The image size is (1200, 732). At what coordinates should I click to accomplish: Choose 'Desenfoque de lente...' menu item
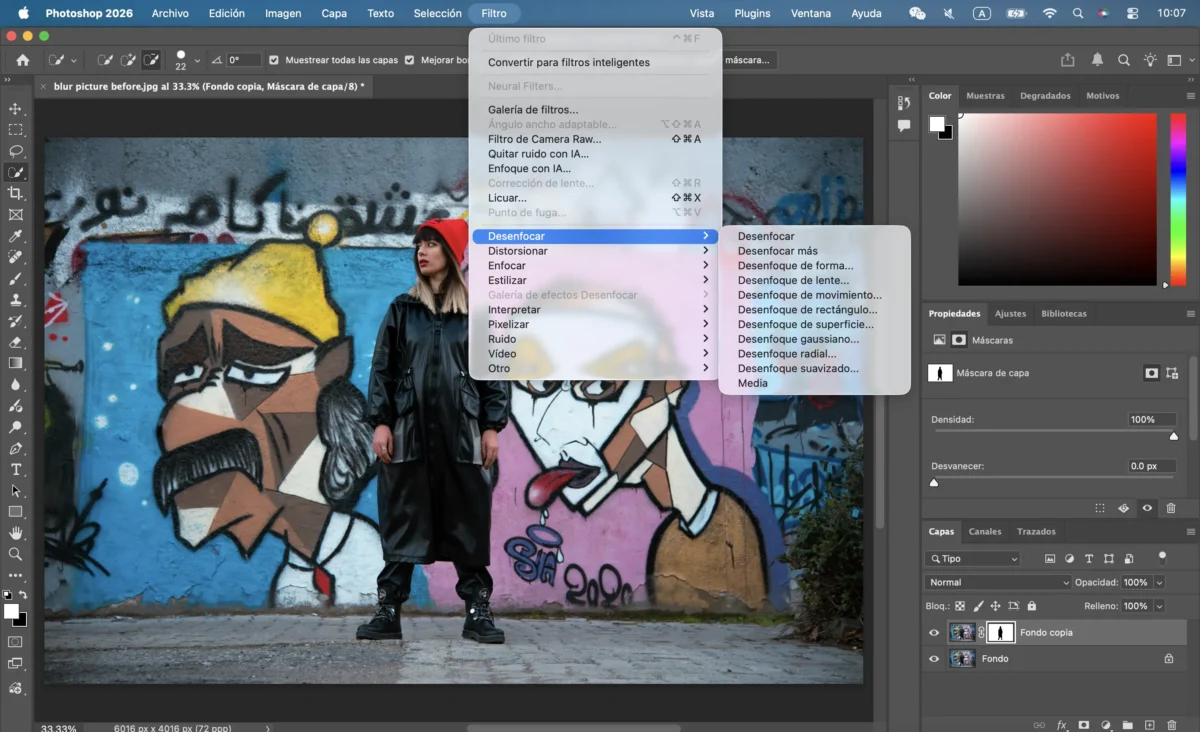[793, 280]
